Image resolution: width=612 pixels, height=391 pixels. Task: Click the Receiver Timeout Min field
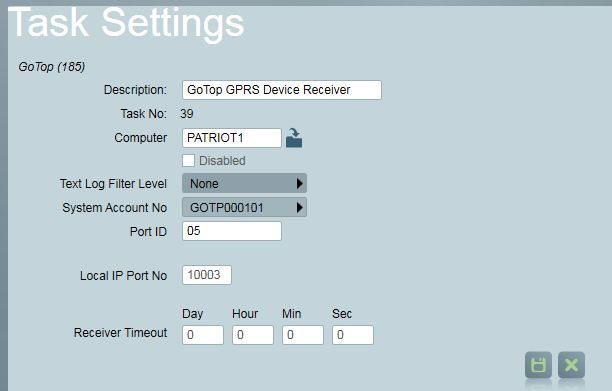coord(303,335)
